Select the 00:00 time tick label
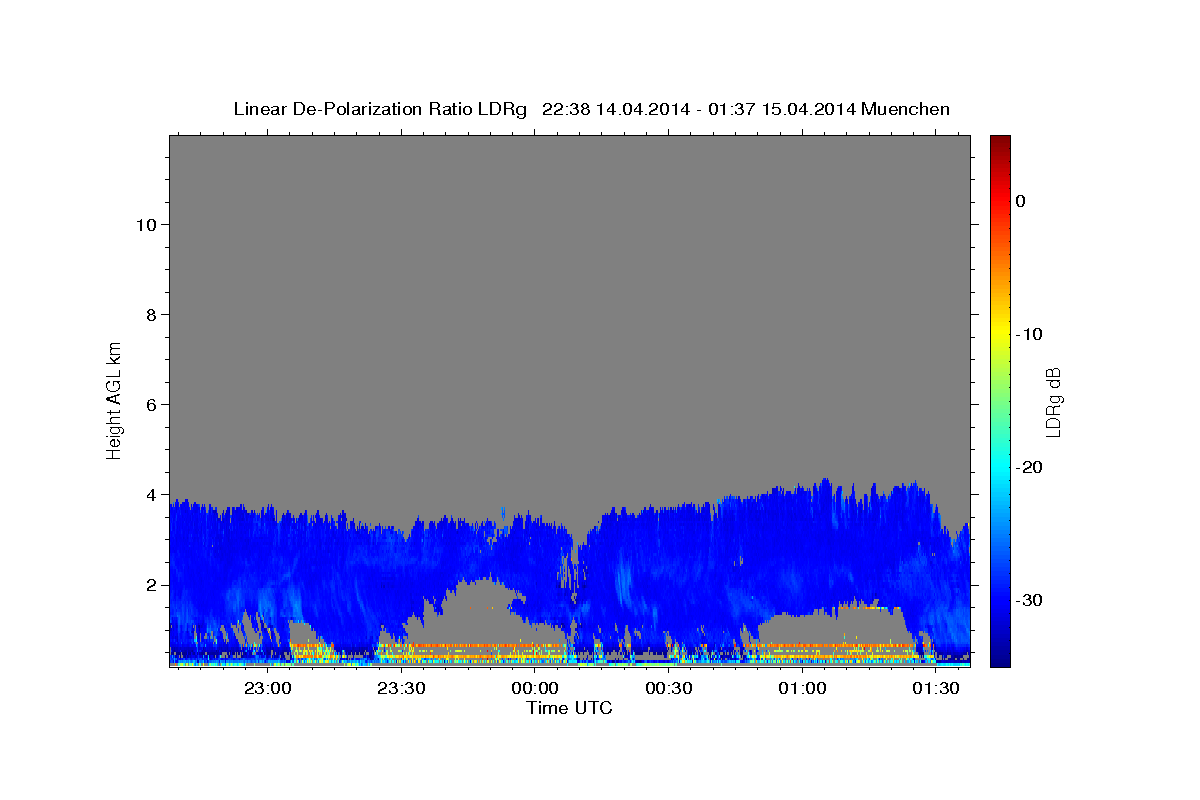 [x=535, y=689]
